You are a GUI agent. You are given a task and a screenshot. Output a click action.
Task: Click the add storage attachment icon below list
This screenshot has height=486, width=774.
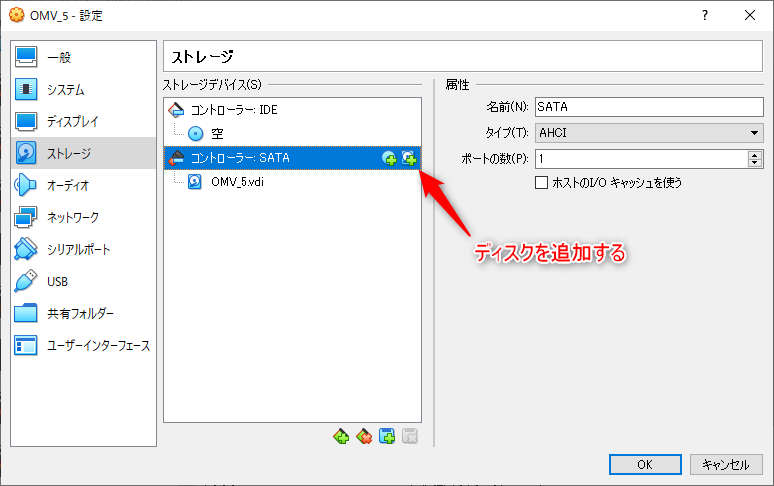click(x=387, y=436)
